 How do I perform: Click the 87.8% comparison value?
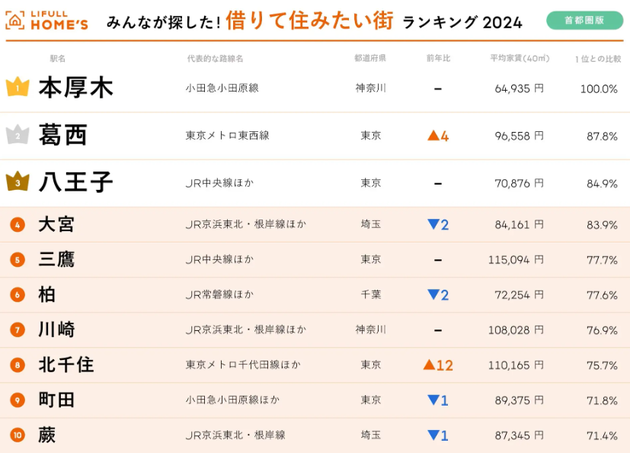click(602, 137)
